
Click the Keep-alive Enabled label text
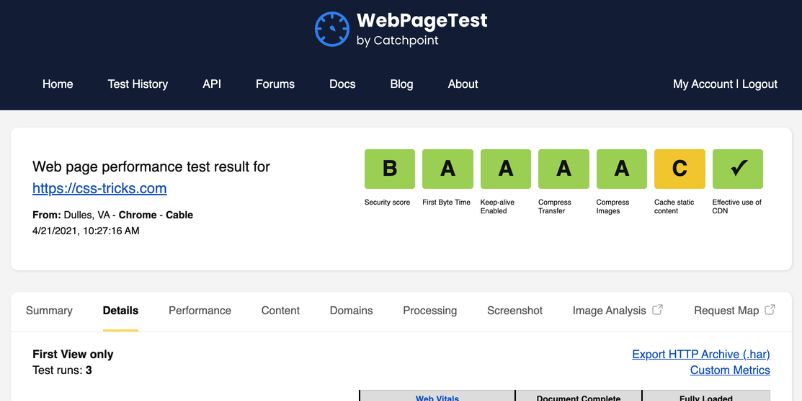[497, 207]
